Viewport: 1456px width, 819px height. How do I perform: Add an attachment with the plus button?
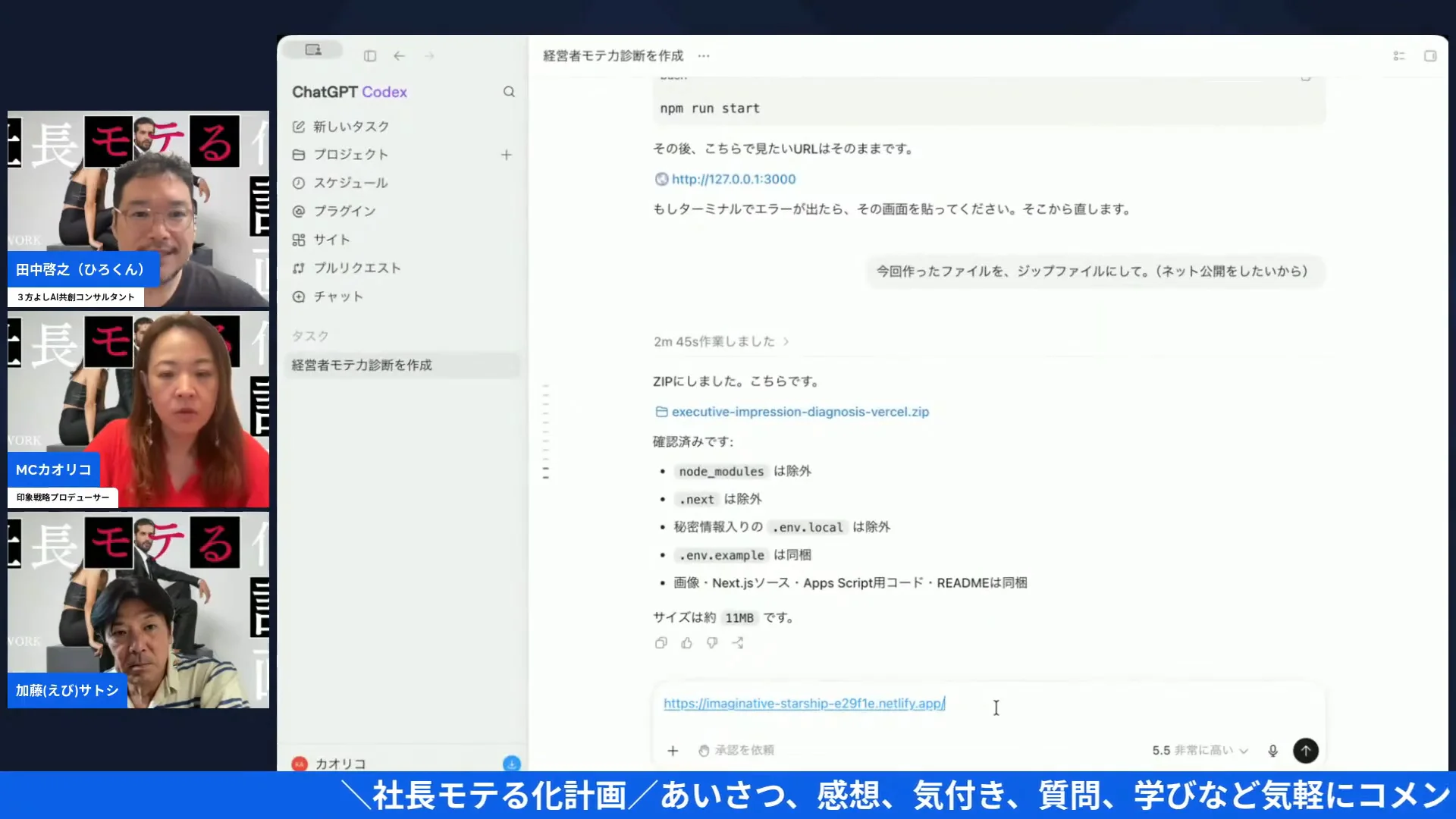(x=673, y=751)
